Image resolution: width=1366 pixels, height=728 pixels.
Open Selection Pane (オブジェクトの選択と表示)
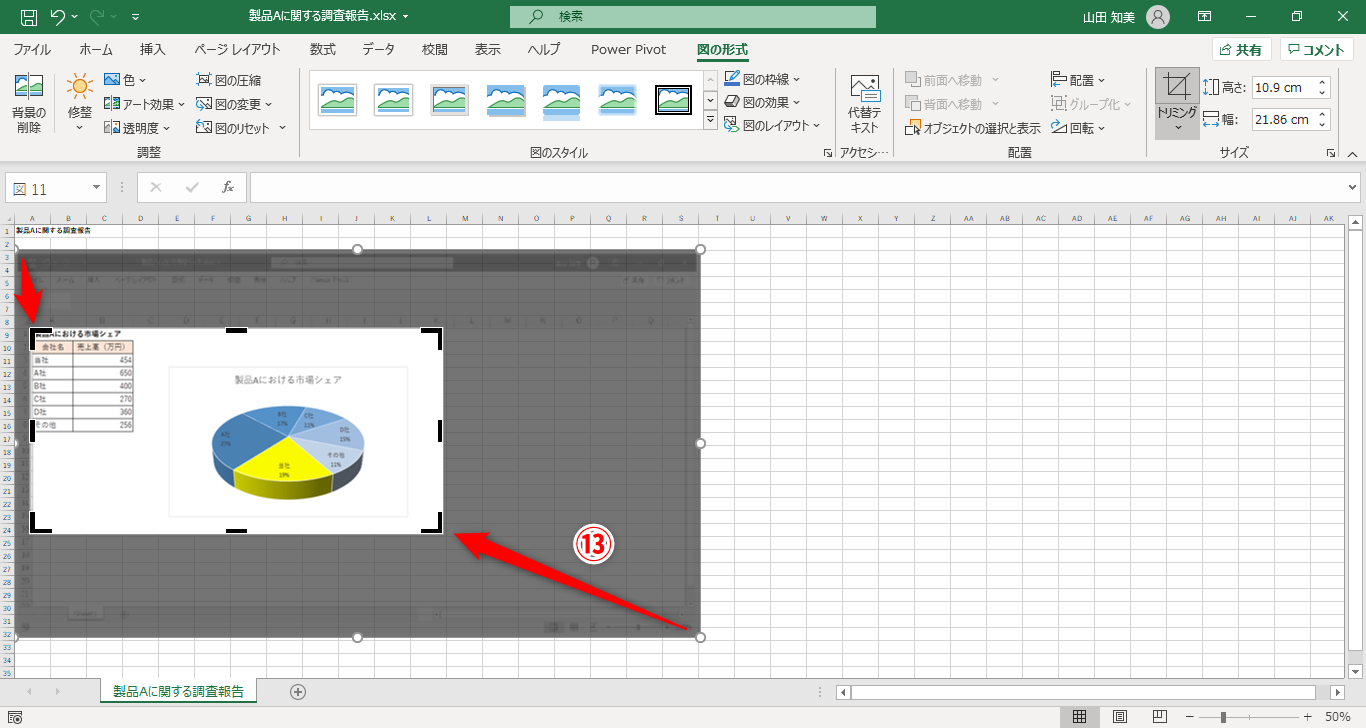(x=973, y=128)
